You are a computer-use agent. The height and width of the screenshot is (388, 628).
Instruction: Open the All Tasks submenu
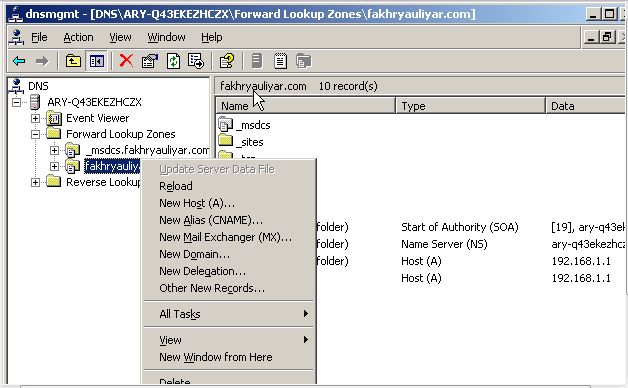pyautogui.click(x=229, y=314)
